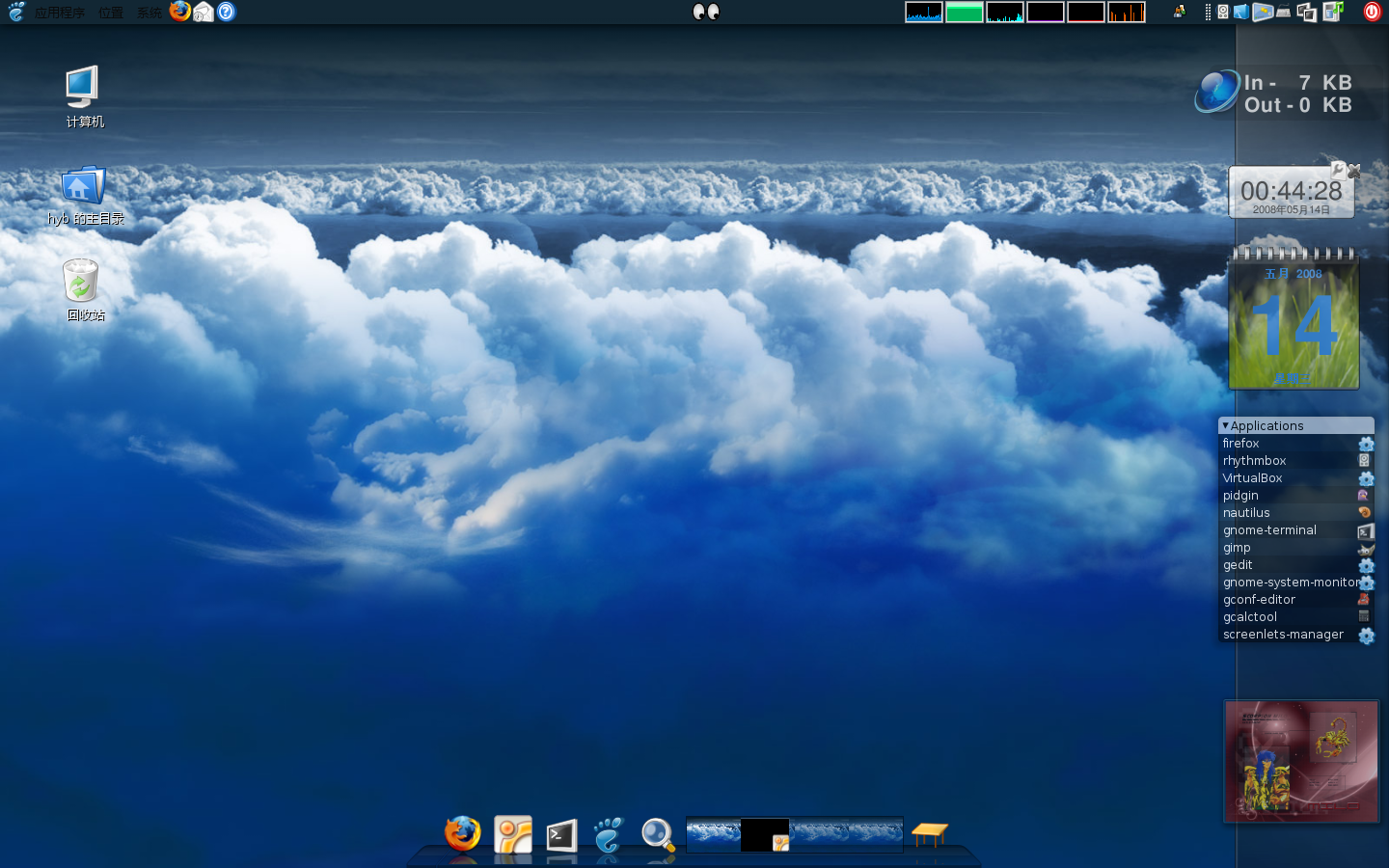Open the orange Rhythmbox icon in the dock
Screen dimensions: 1389x868
click(x=513, y=834)
